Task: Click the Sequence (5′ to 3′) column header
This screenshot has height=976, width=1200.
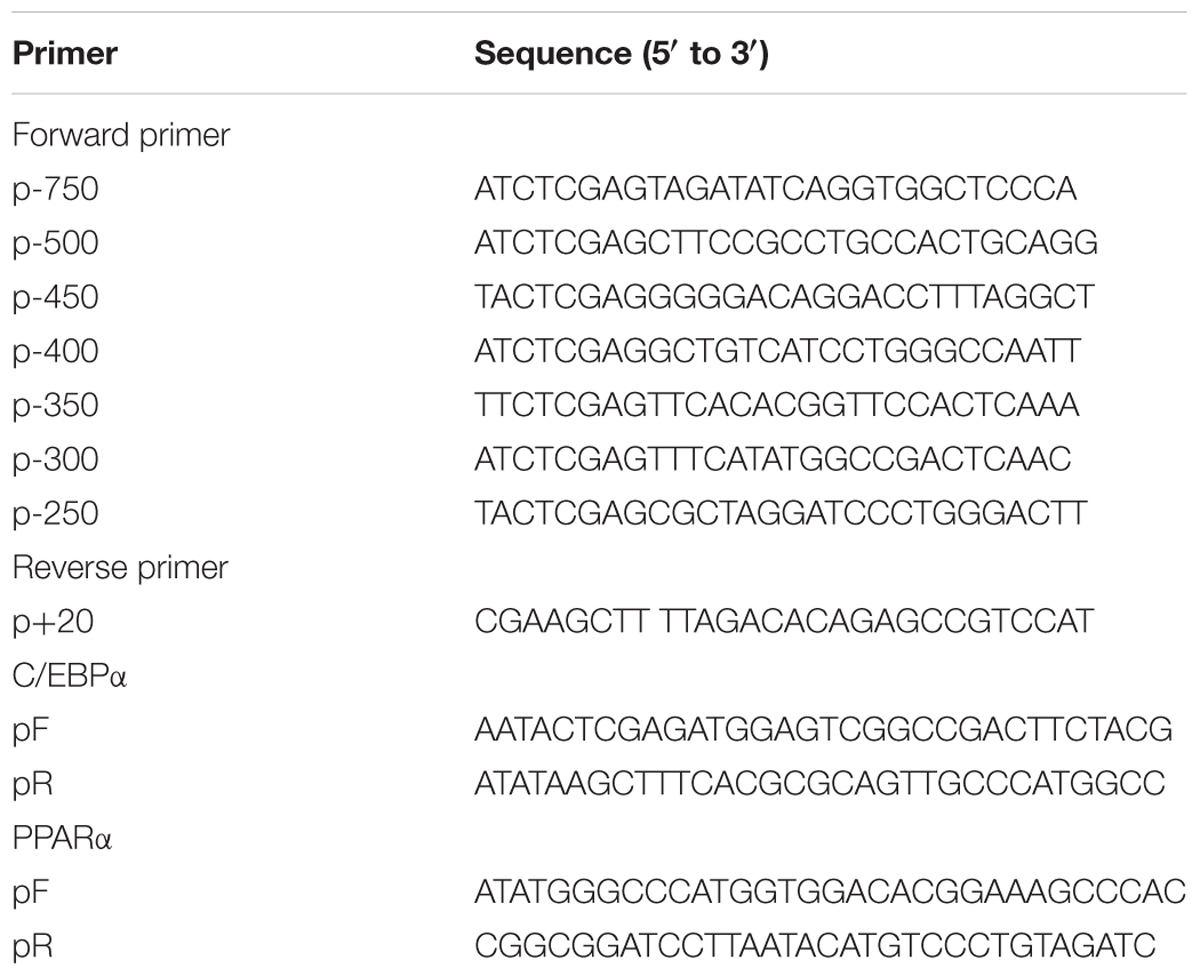Action: (621, 53)
